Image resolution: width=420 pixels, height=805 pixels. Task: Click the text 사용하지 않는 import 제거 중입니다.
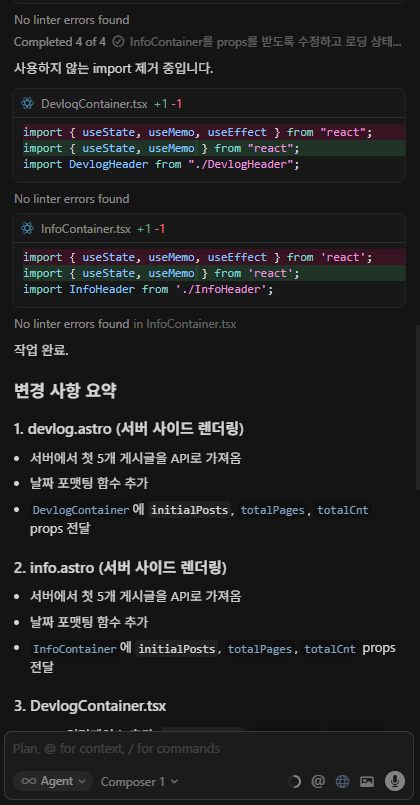point(113,68)
